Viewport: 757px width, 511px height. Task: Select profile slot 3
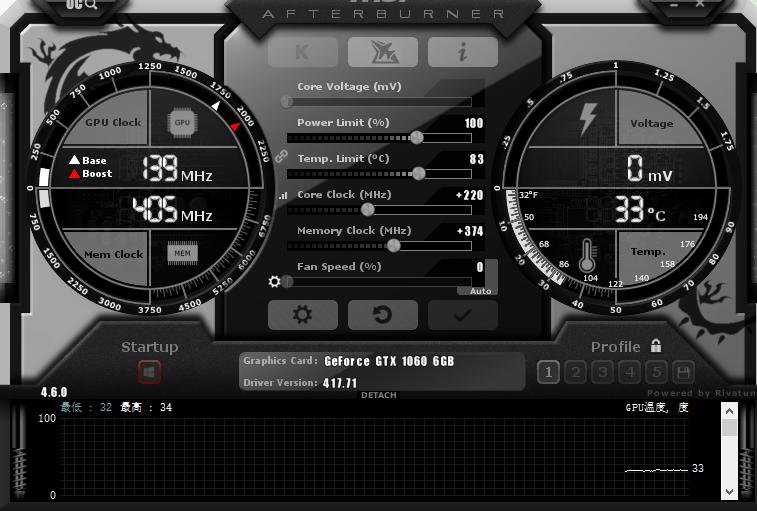[x=602, y=373]
